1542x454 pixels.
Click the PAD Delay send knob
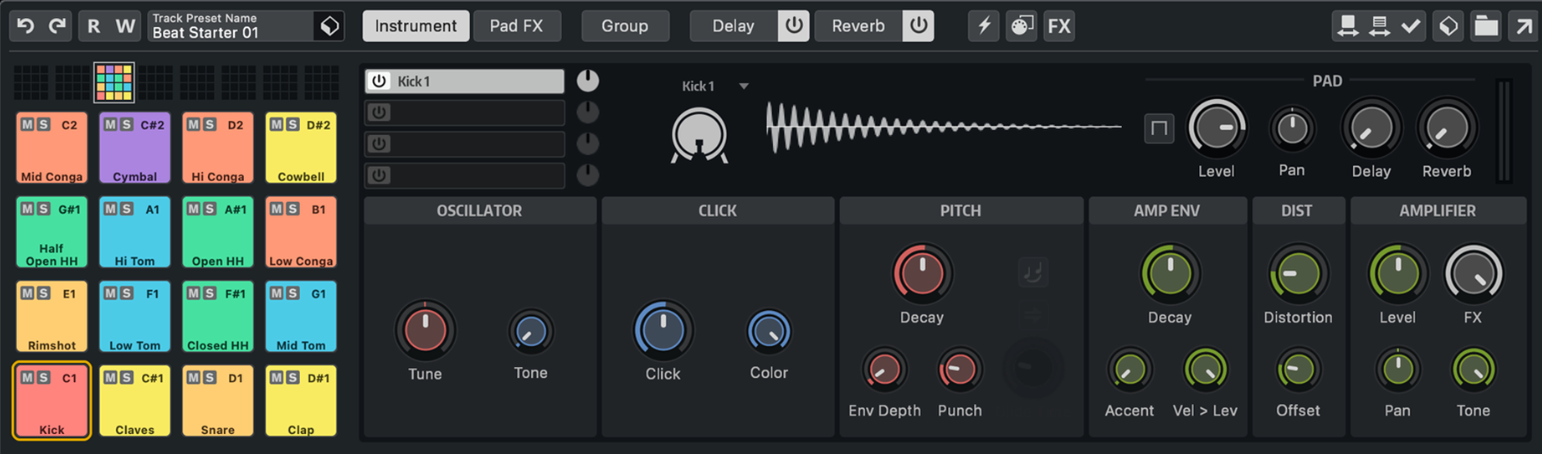tap(1371, 128)
